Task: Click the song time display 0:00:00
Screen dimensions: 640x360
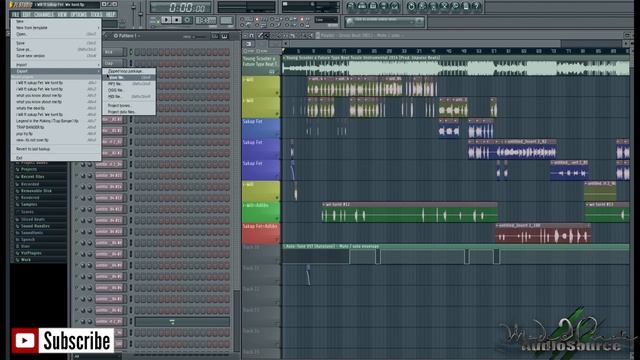Action: [x=181, y=7]
